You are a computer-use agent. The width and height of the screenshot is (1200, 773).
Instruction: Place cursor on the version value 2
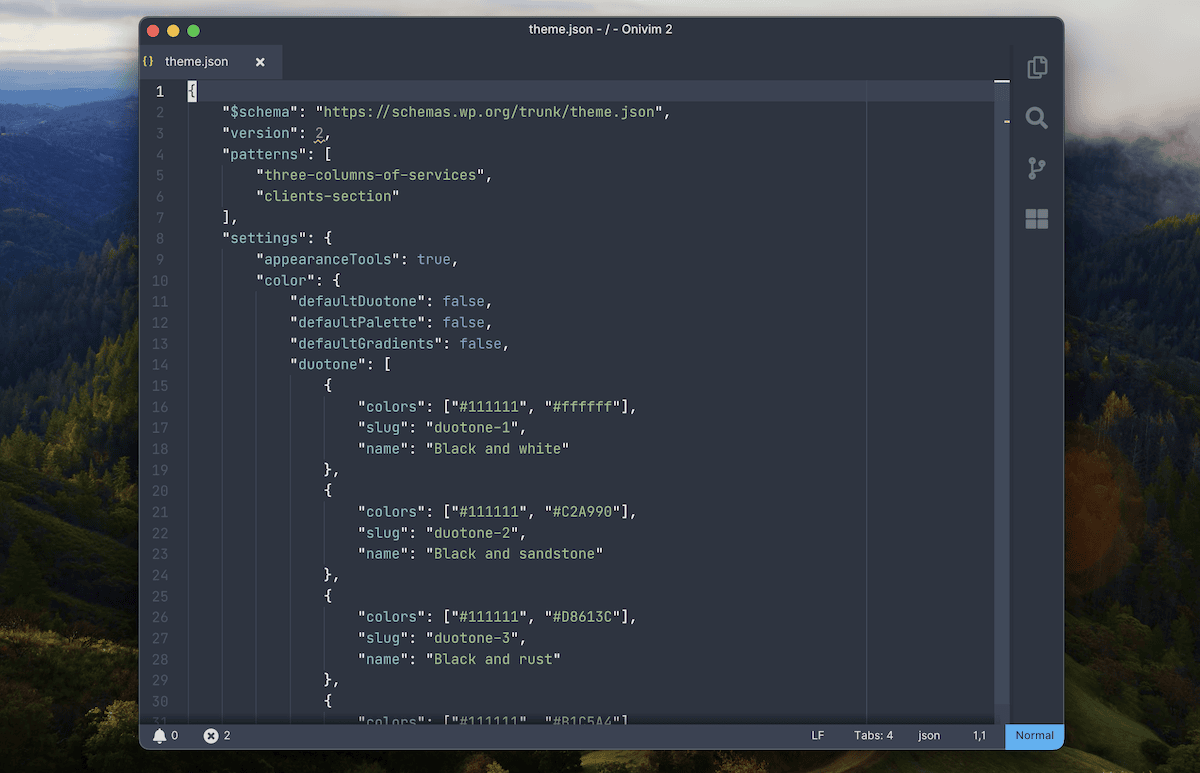318,132
